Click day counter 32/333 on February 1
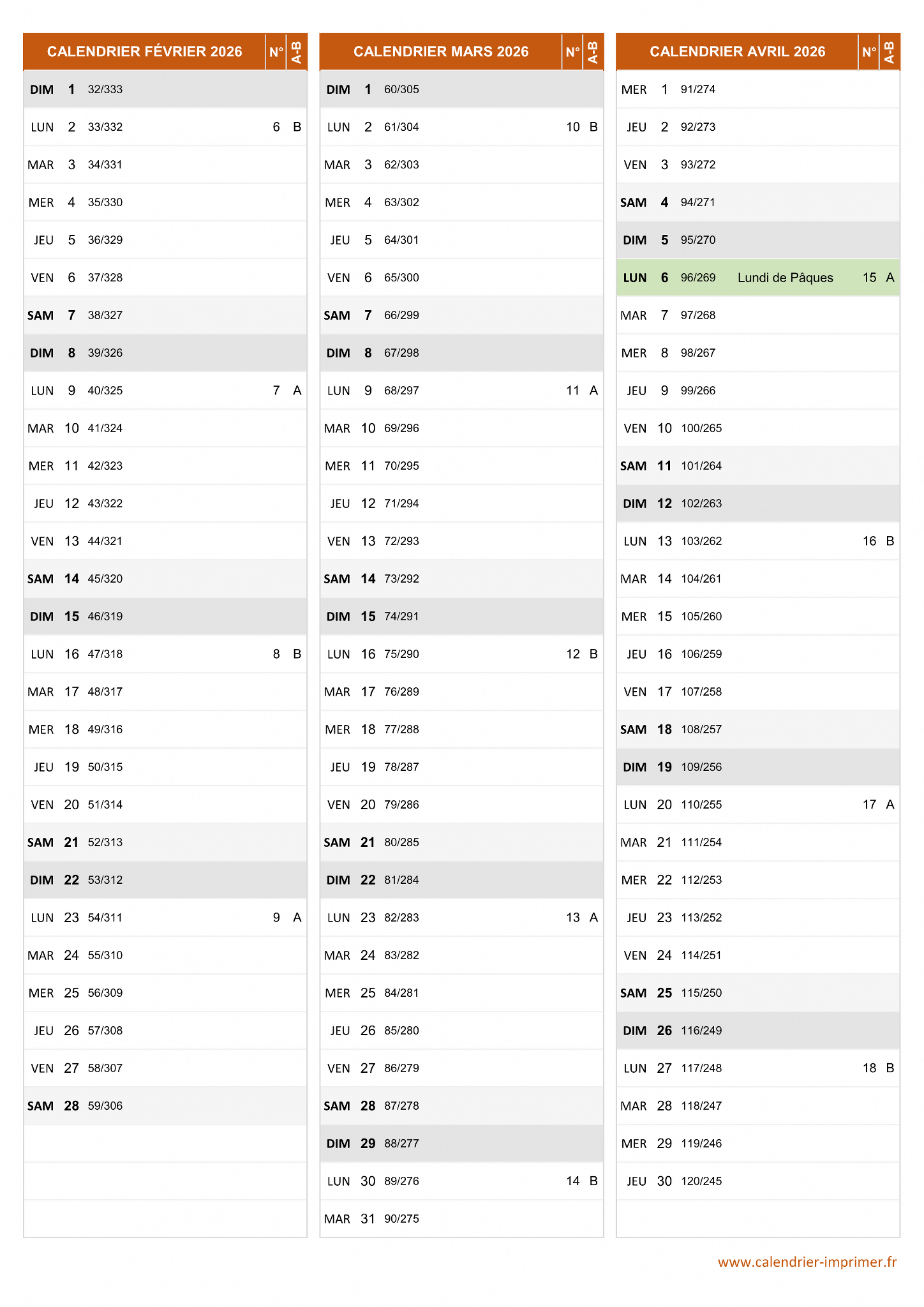 point(105,89)
